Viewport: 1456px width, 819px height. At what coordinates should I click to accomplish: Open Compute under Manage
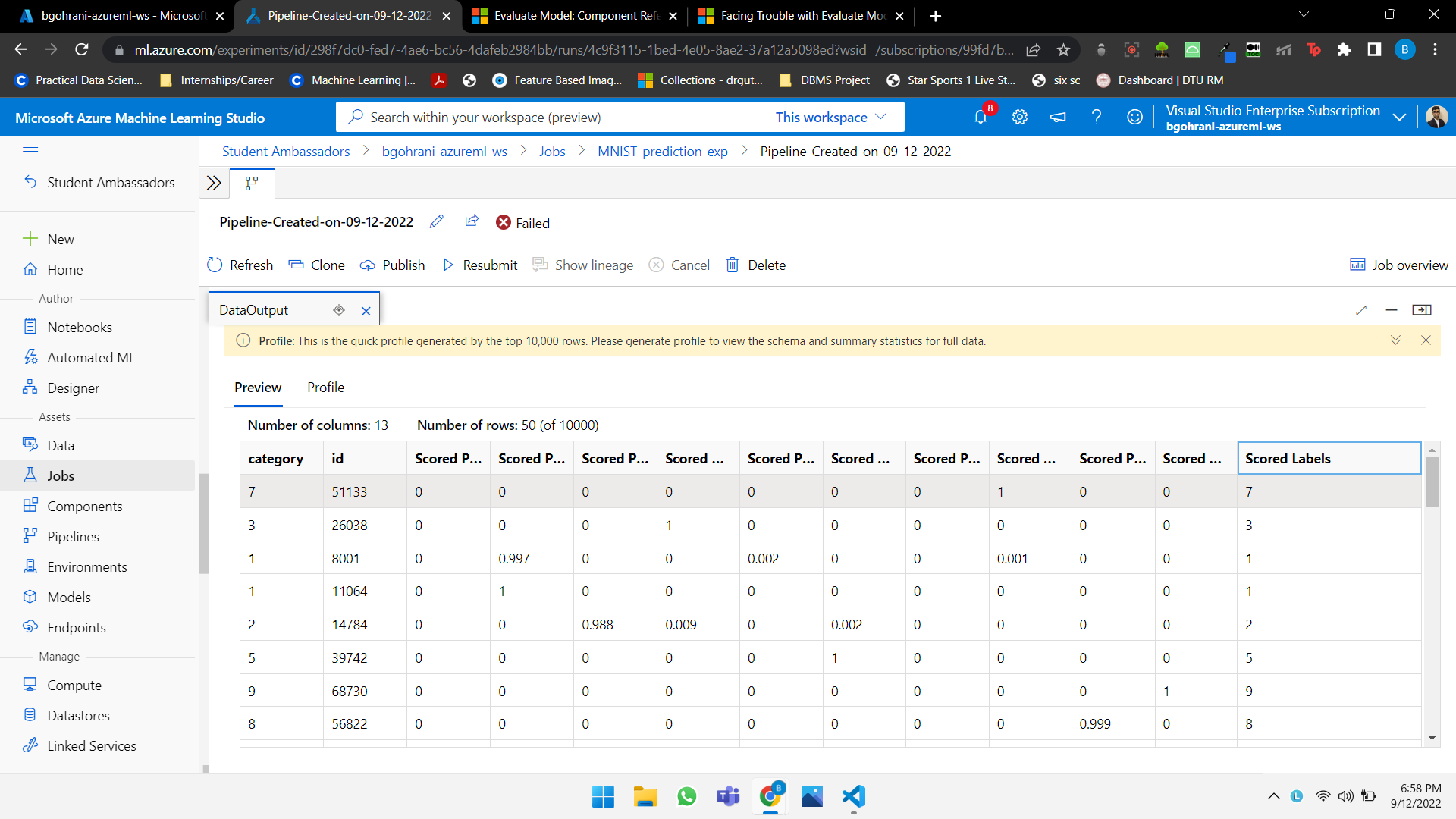click(74, 685)
